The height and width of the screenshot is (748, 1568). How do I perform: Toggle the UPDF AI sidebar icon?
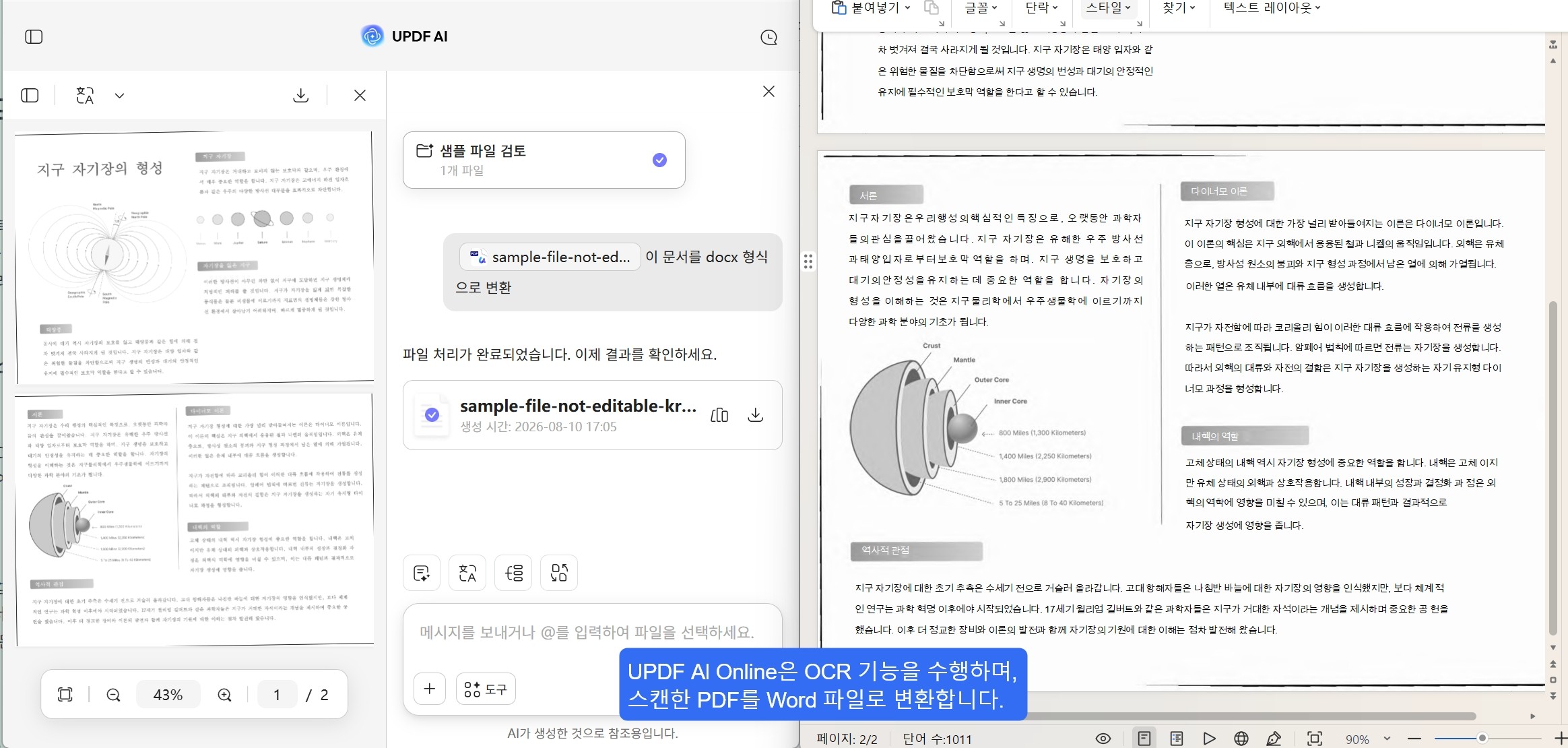point(34,36)
